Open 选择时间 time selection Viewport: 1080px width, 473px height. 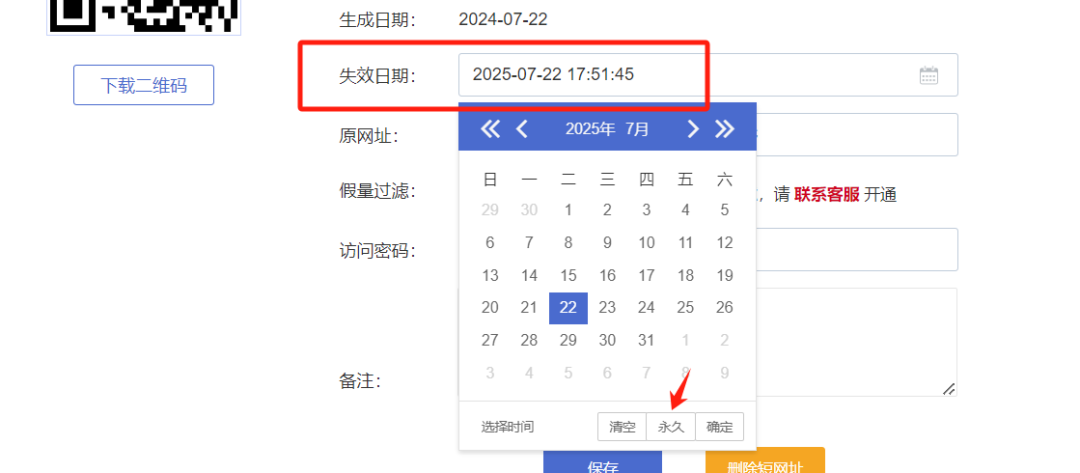point(507,427)
